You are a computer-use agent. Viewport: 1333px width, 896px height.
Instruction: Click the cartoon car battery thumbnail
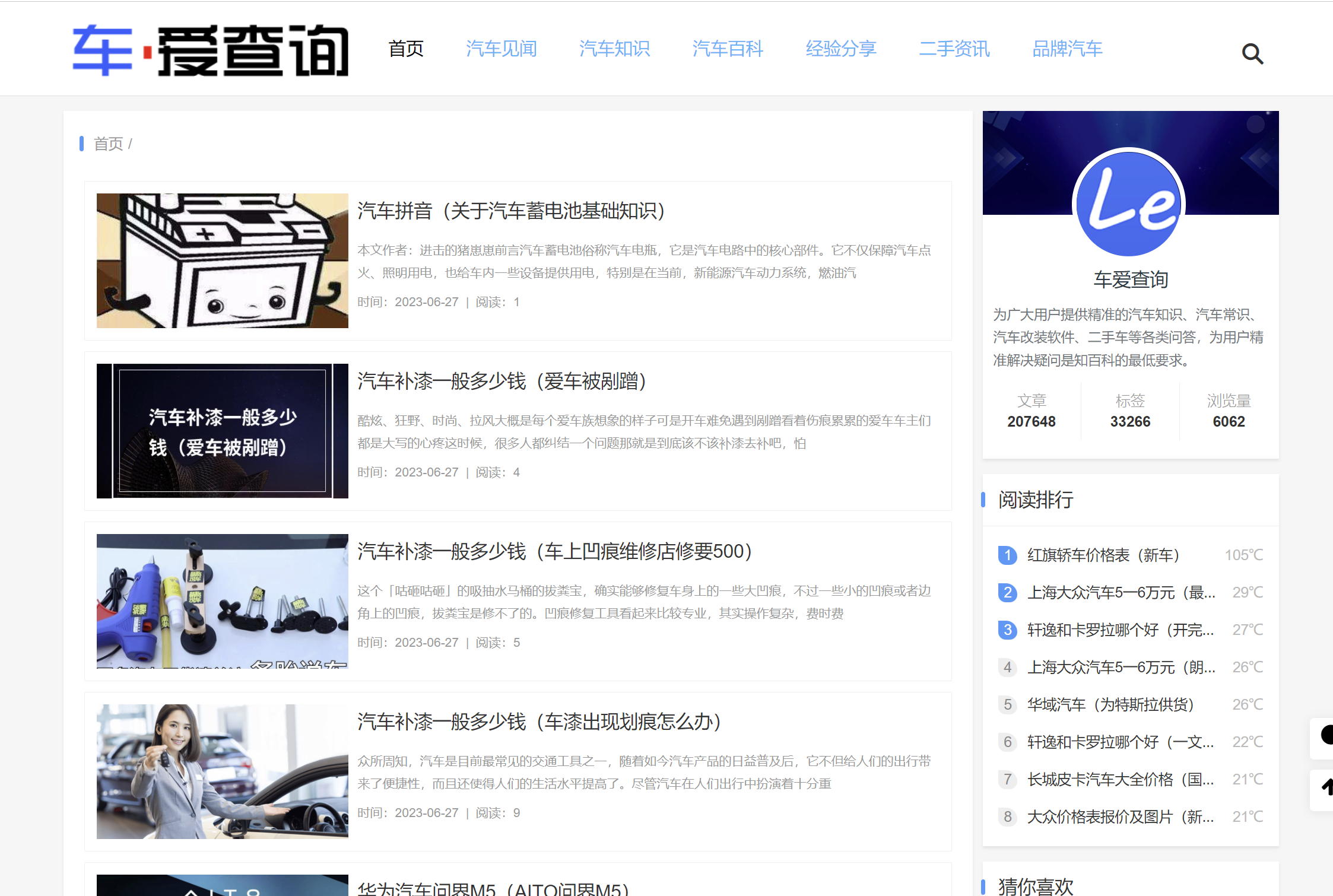coord(223,260)
